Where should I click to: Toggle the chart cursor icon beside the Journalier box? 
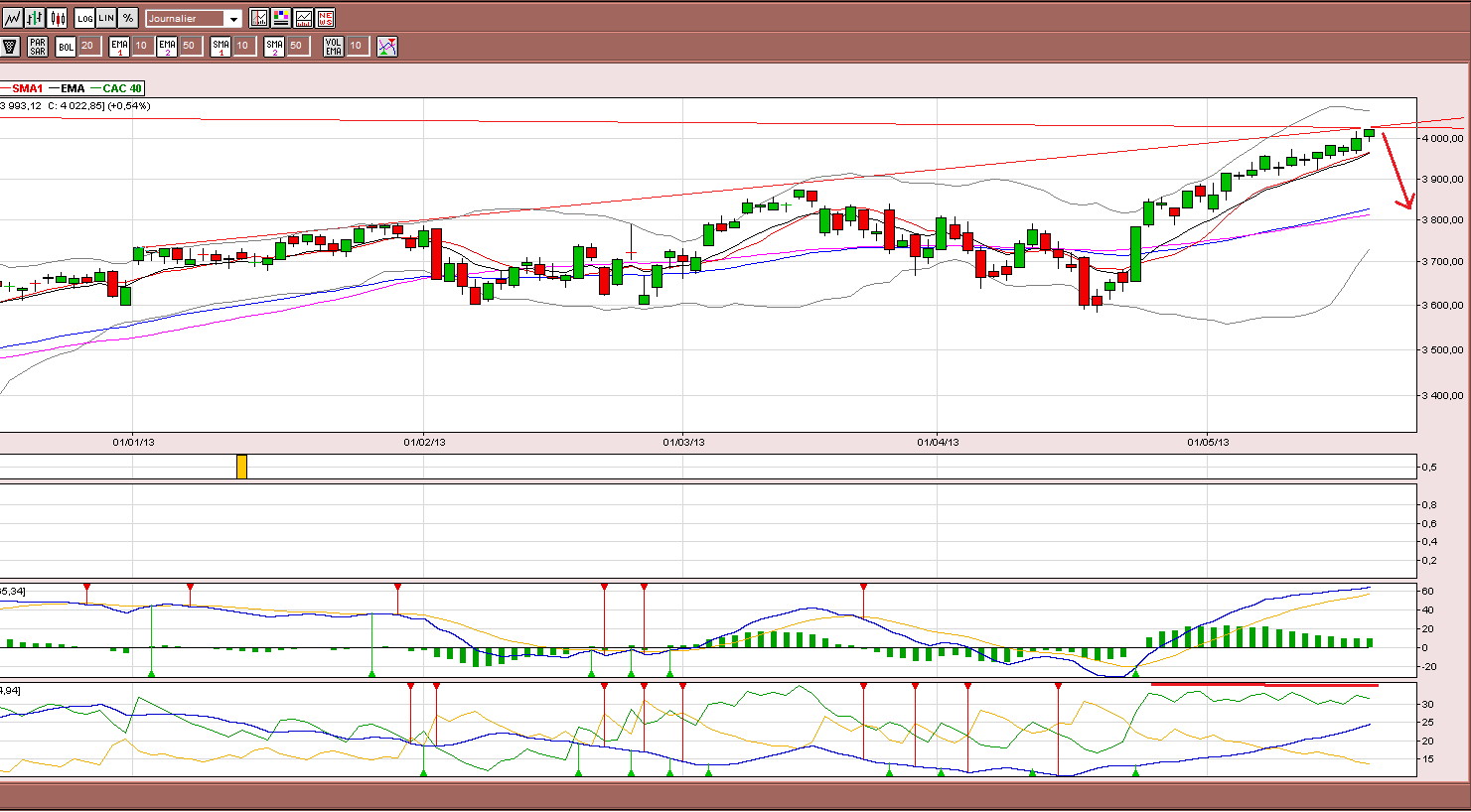(259, 18)
